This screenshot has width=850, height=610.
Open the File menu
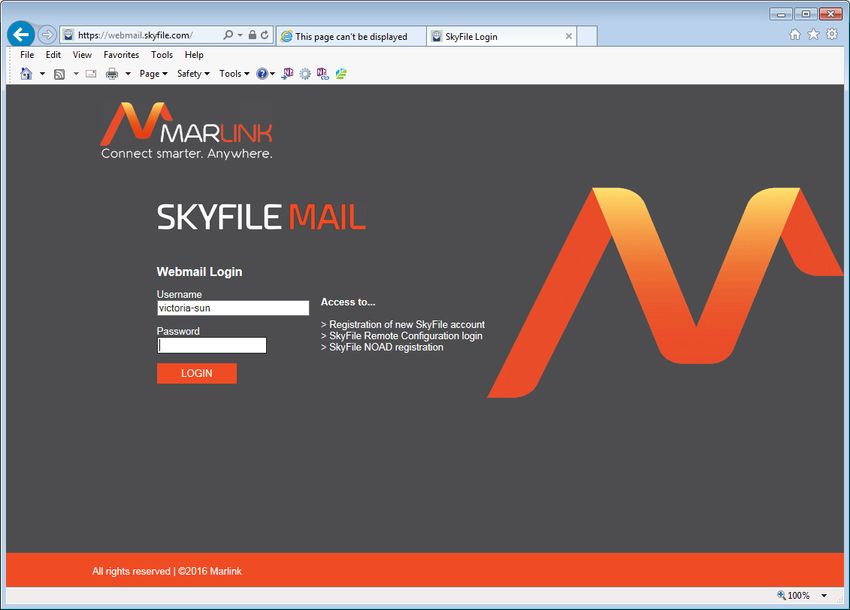point(27,55)
